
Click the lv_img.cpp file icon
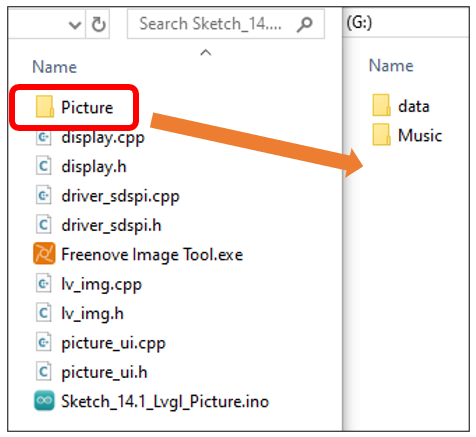[x=43, y=283]
